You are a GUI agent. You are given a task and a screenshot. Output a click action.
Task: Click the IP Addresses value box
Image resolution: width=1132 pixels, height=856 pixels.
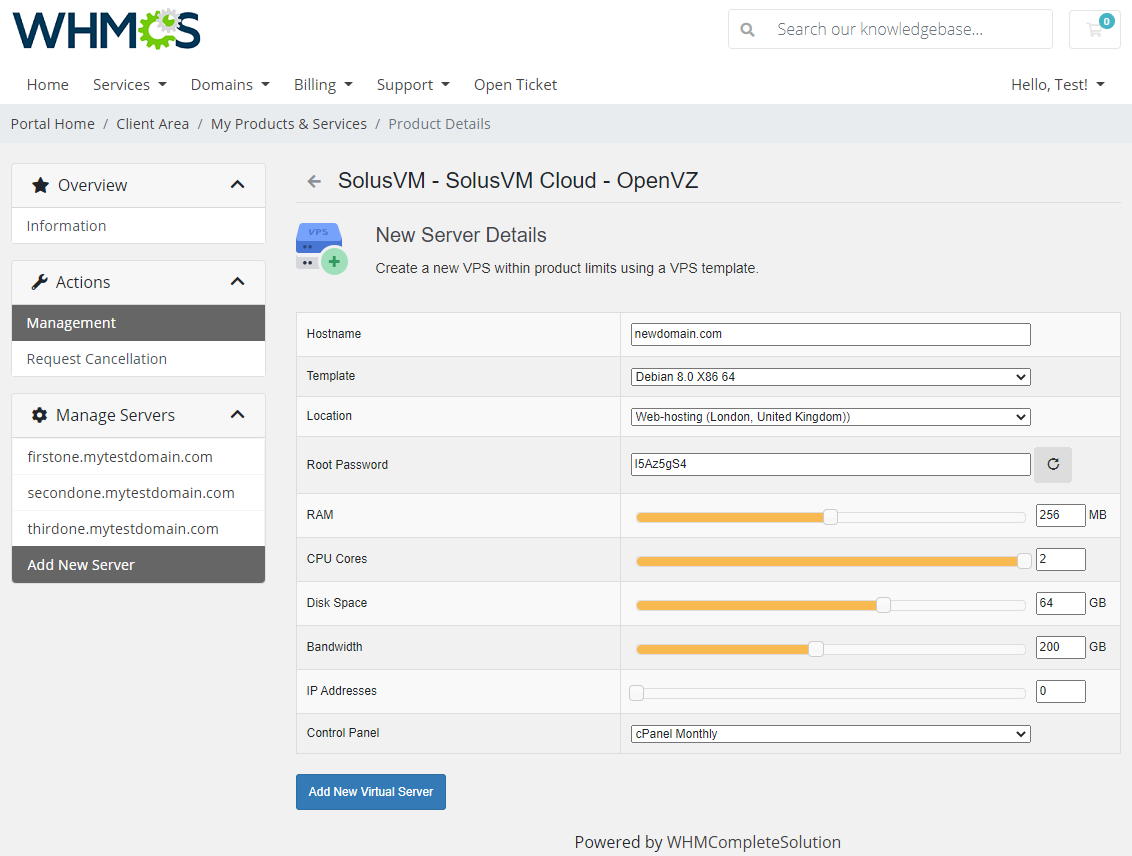tap(1060, 691)
